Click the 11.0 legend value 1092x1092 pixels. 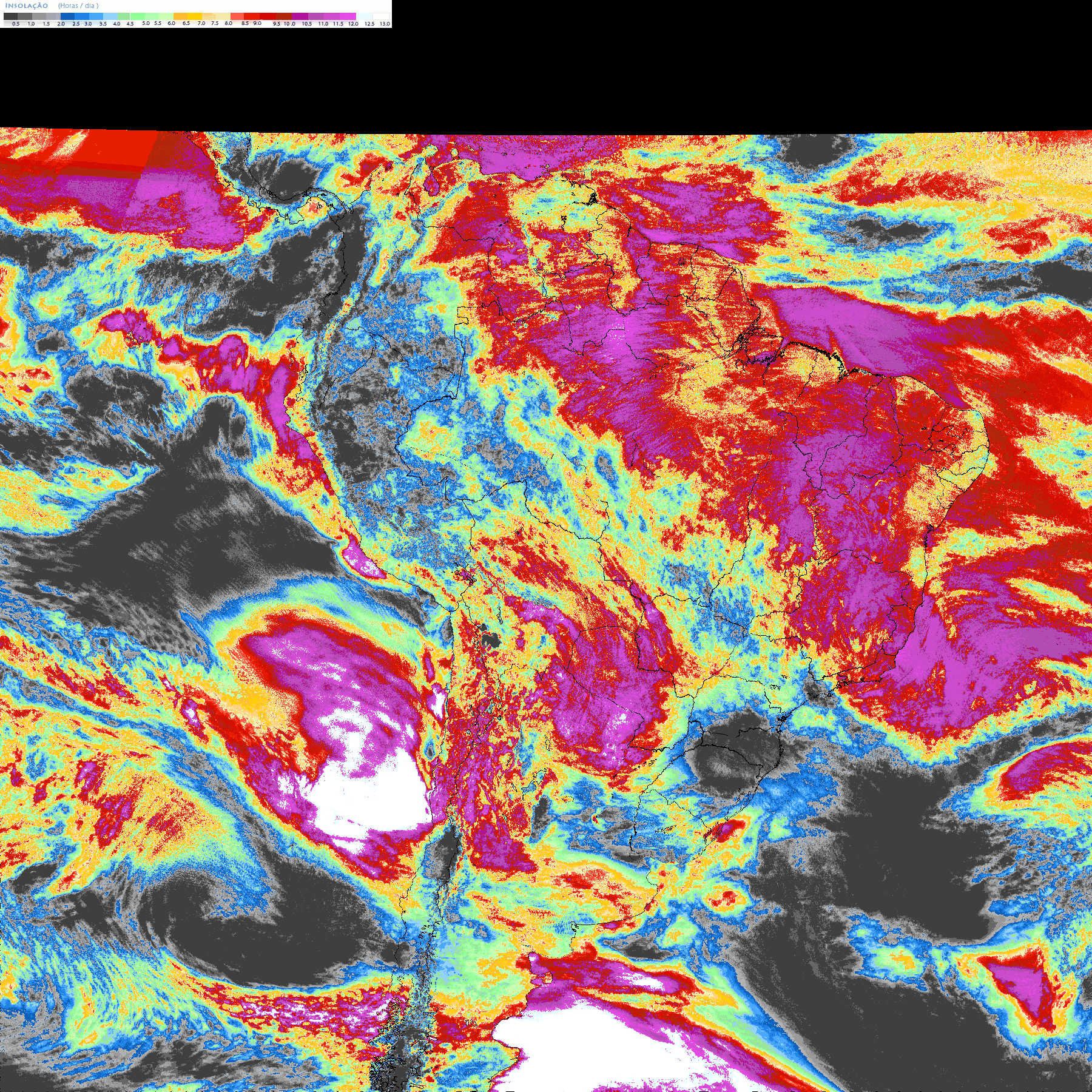(x=323, y=24)
